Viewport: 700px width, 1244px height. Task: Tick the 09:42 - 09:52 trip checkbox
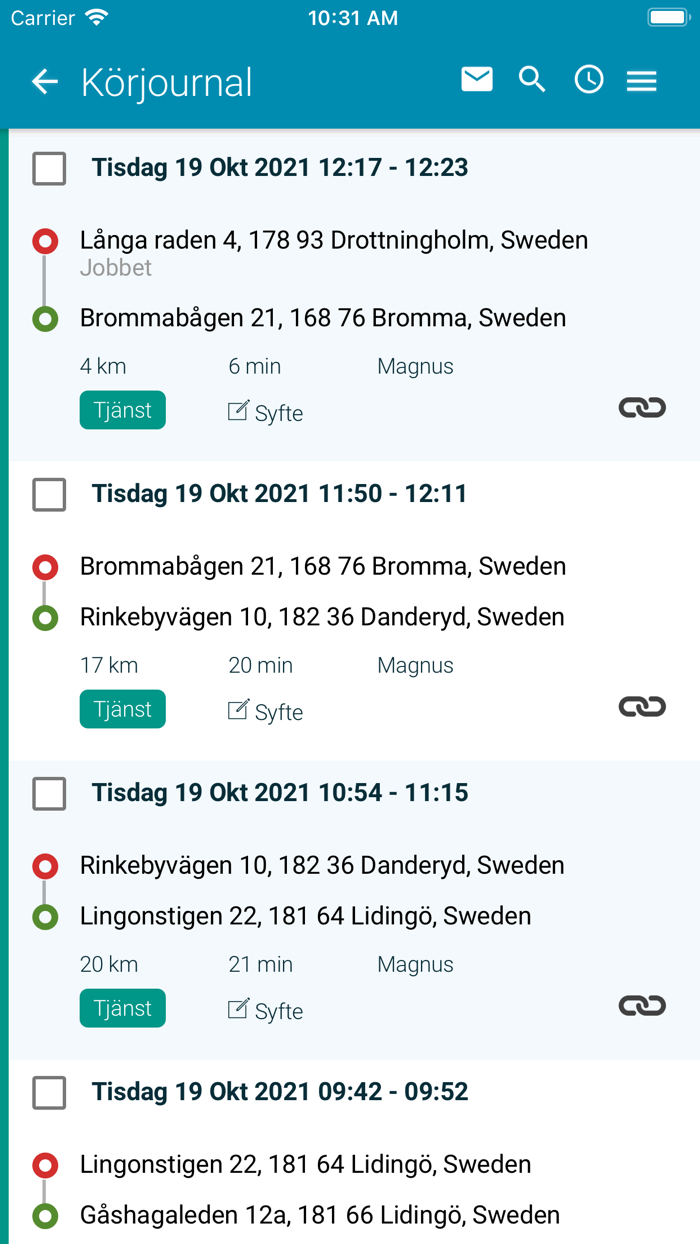tap(49, 1092)
